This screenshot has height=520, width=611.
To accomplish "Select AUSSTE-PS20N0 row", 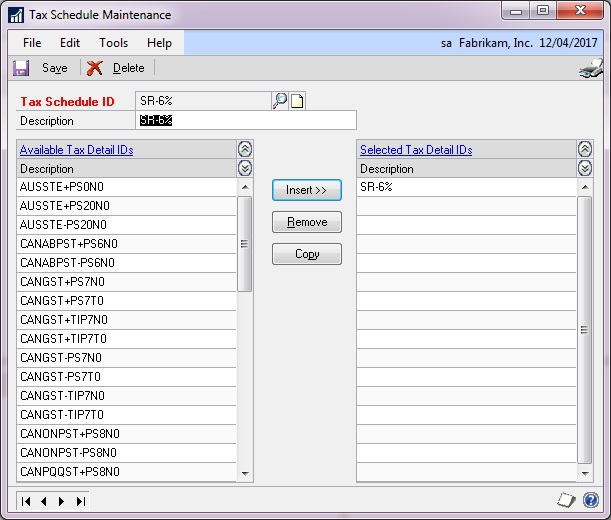I will point(127,225).
